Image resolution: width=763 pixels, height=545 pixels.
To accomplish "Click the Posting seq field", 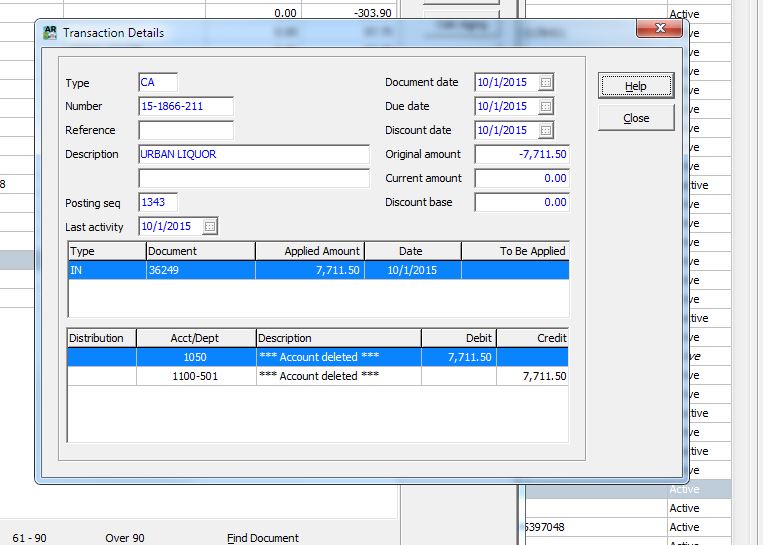I will coord(158,203).
